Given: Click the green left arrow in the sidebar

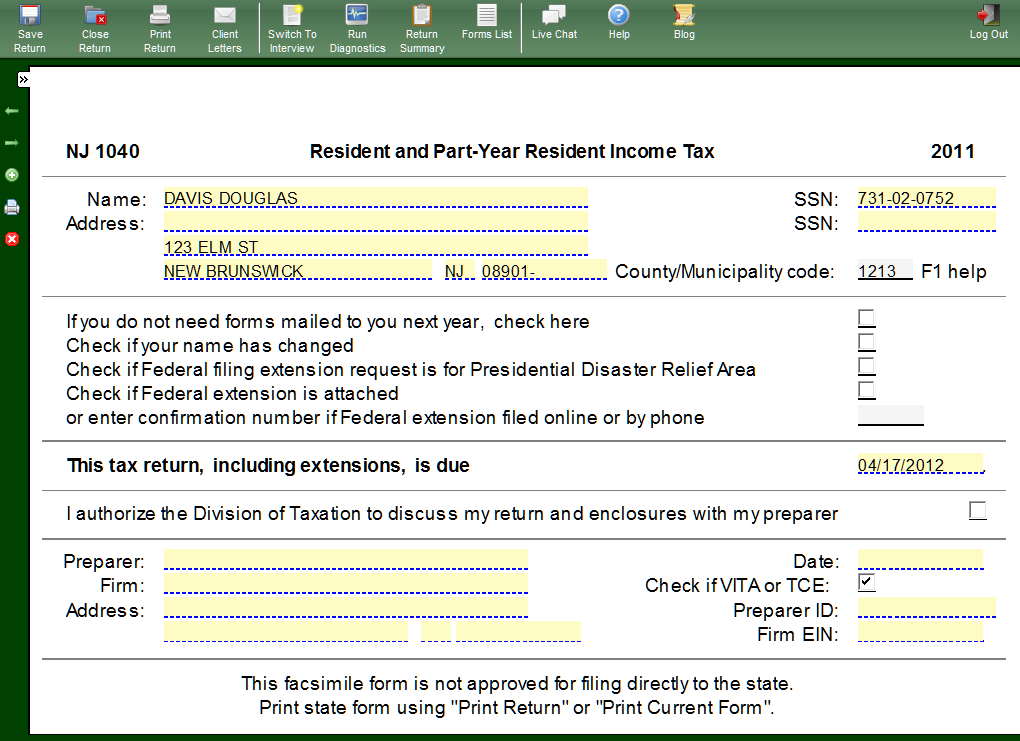Looking at the screenshot, I should coord(12,111).
